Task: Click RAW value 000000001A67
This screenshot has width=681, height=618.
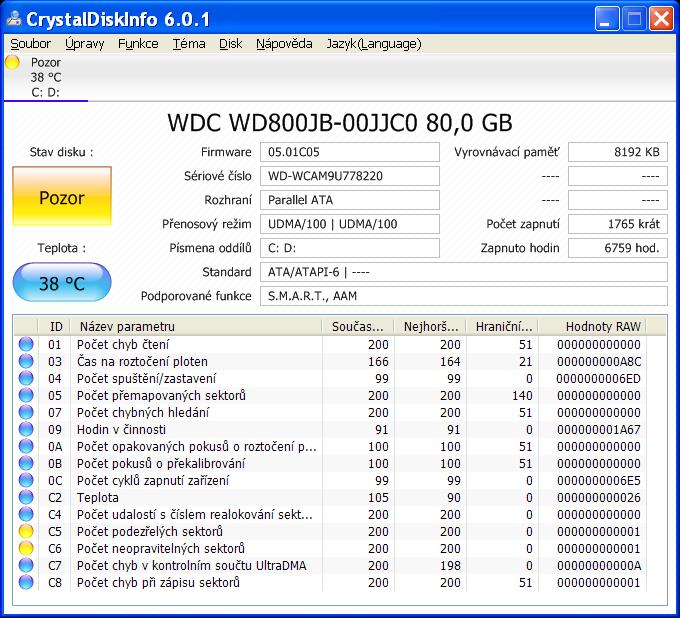Action: [x=599, y=430]
